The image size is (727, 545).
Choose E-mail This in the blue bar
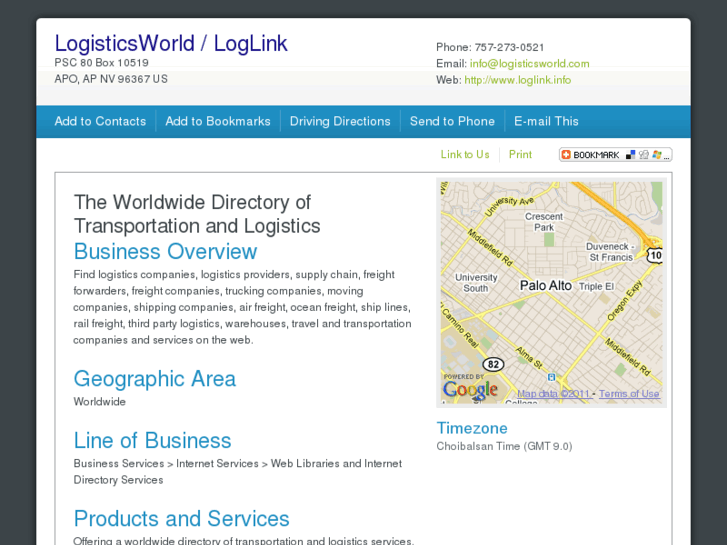[x=546, y=122]
